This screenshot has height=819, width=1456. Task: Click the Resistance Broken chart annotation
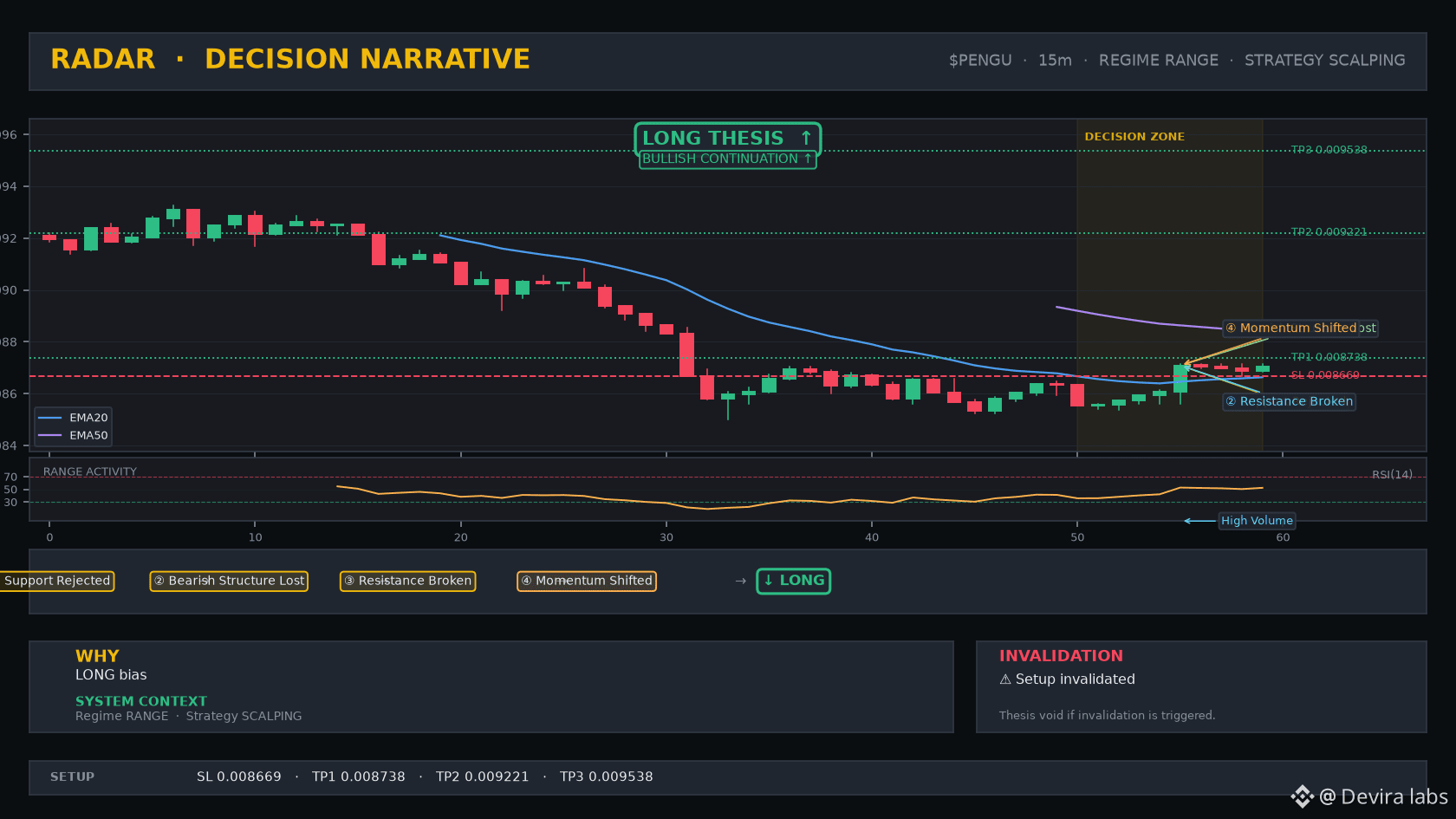click(x=1289, y=401)
